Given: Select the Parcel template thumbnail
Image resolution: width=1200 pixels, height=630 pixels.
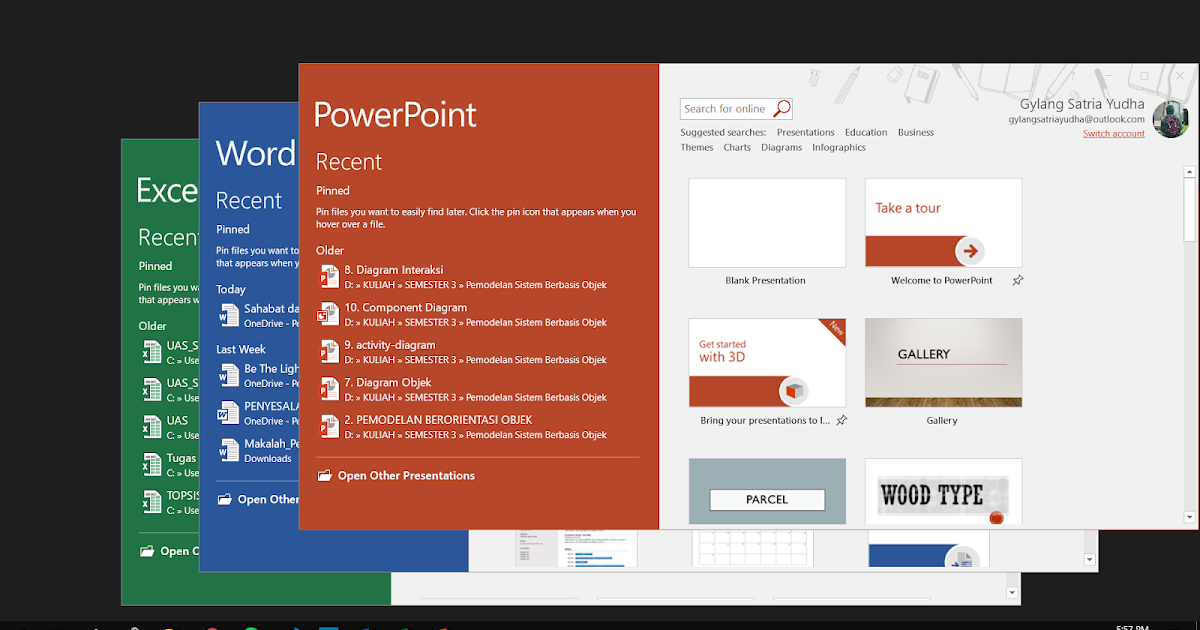Looking at the screenshot, I should click(x=767, y=492).
